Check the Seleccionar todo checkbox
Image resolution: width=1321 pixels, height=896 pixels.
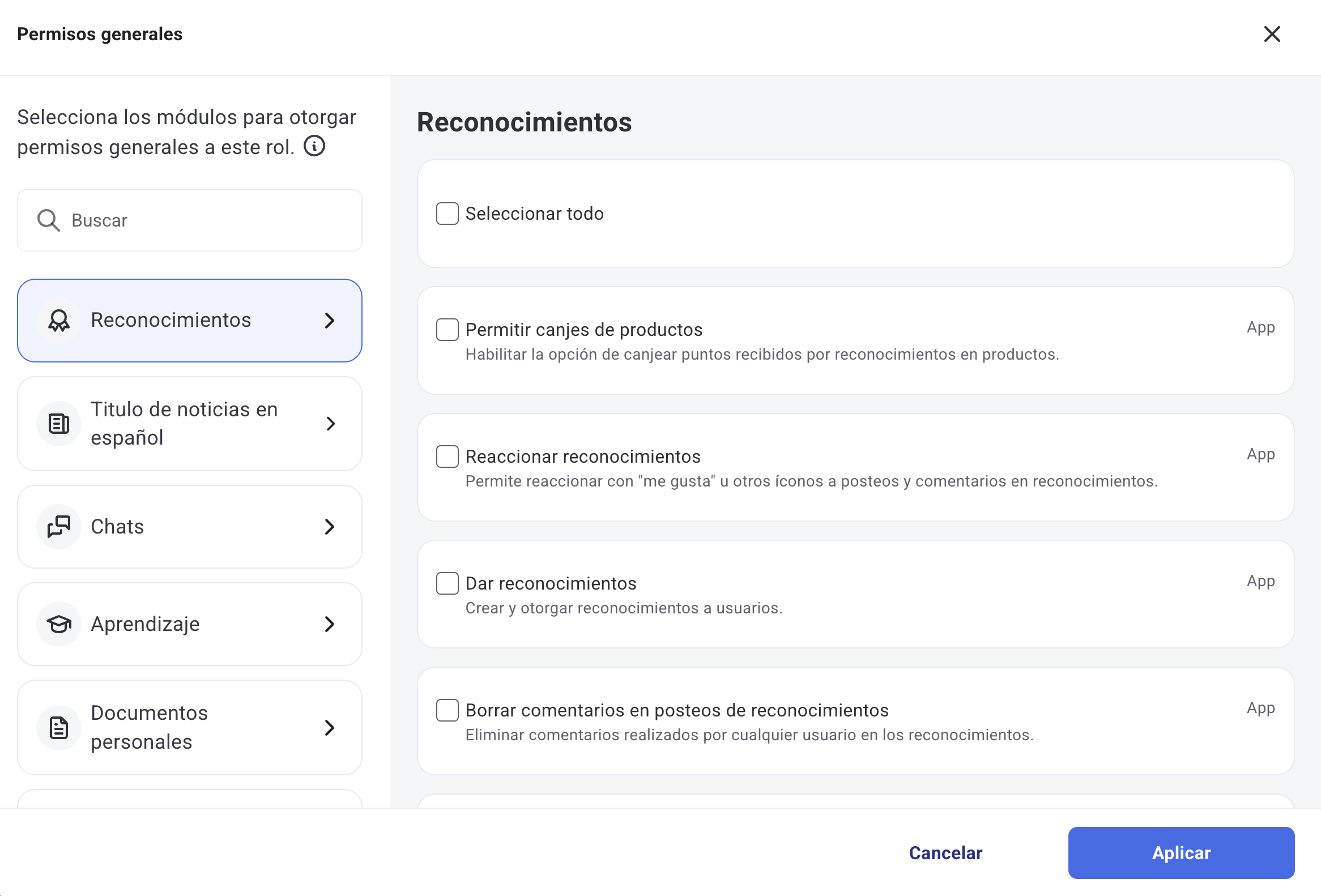(448, 214)
